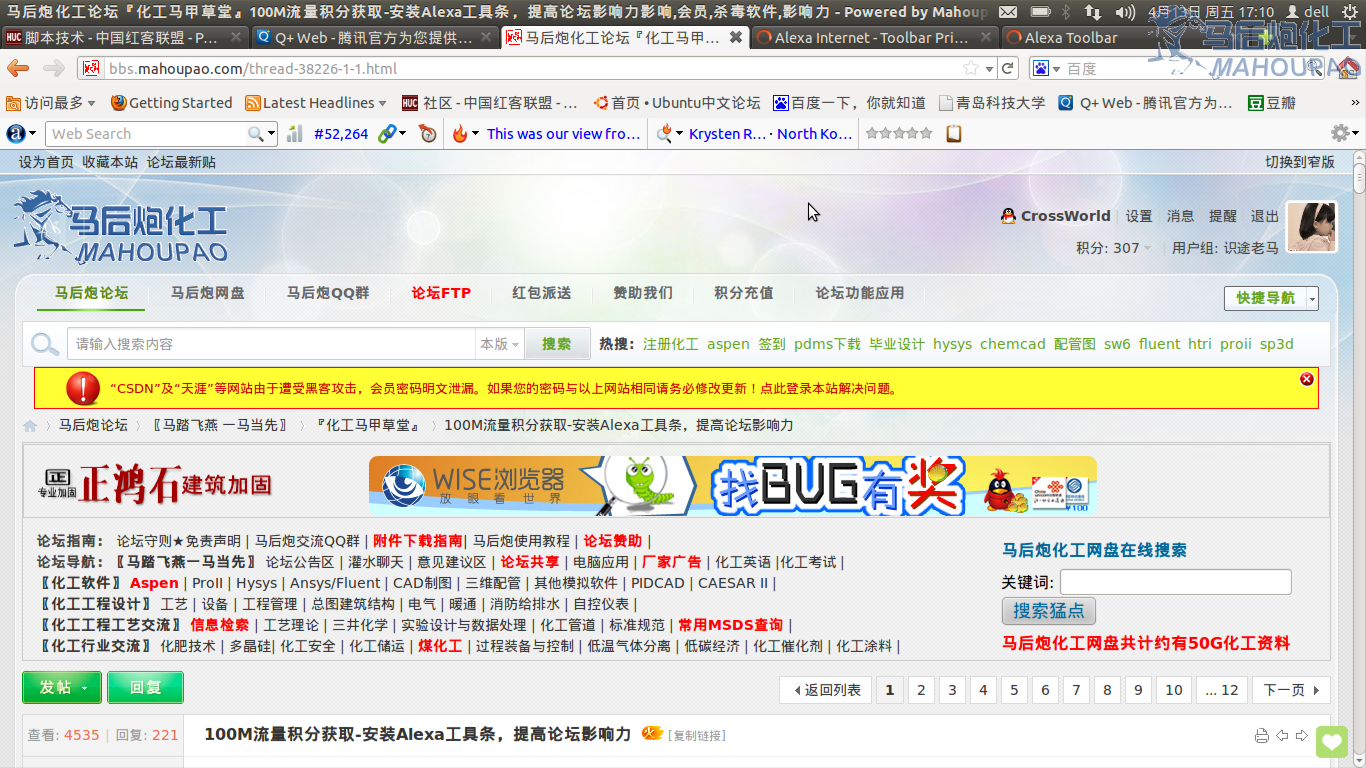Screen dimensions: 1366x768
Task: Click 返回列表 to return to list
Action: pyautogui.click(x=827, y=690)
